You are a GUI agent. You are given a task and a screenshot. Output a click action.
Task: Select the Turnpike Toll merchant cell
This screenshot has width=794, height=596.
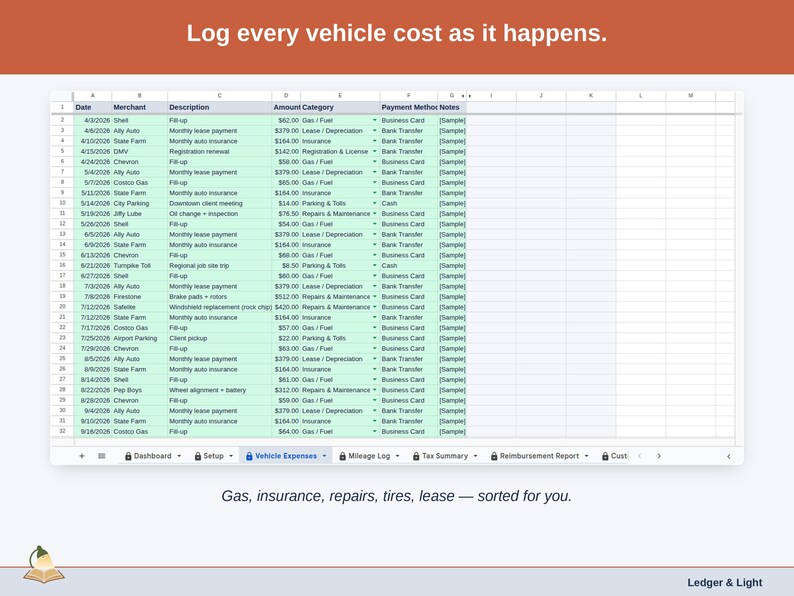(x=139, y=265)
